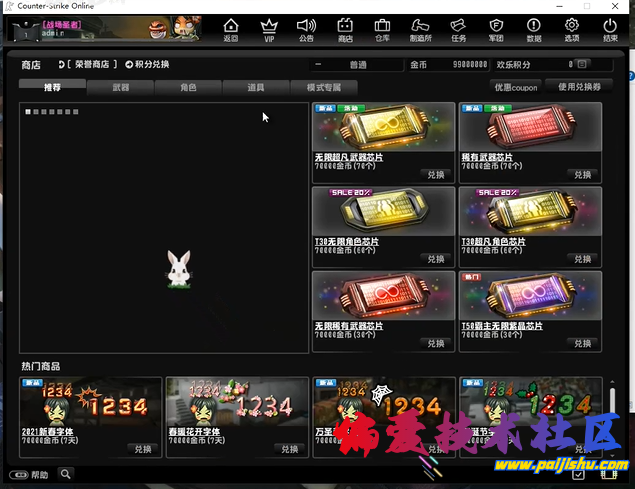
Task: Open T30无限角色芯片 item image
Action: tap(384, 211)
